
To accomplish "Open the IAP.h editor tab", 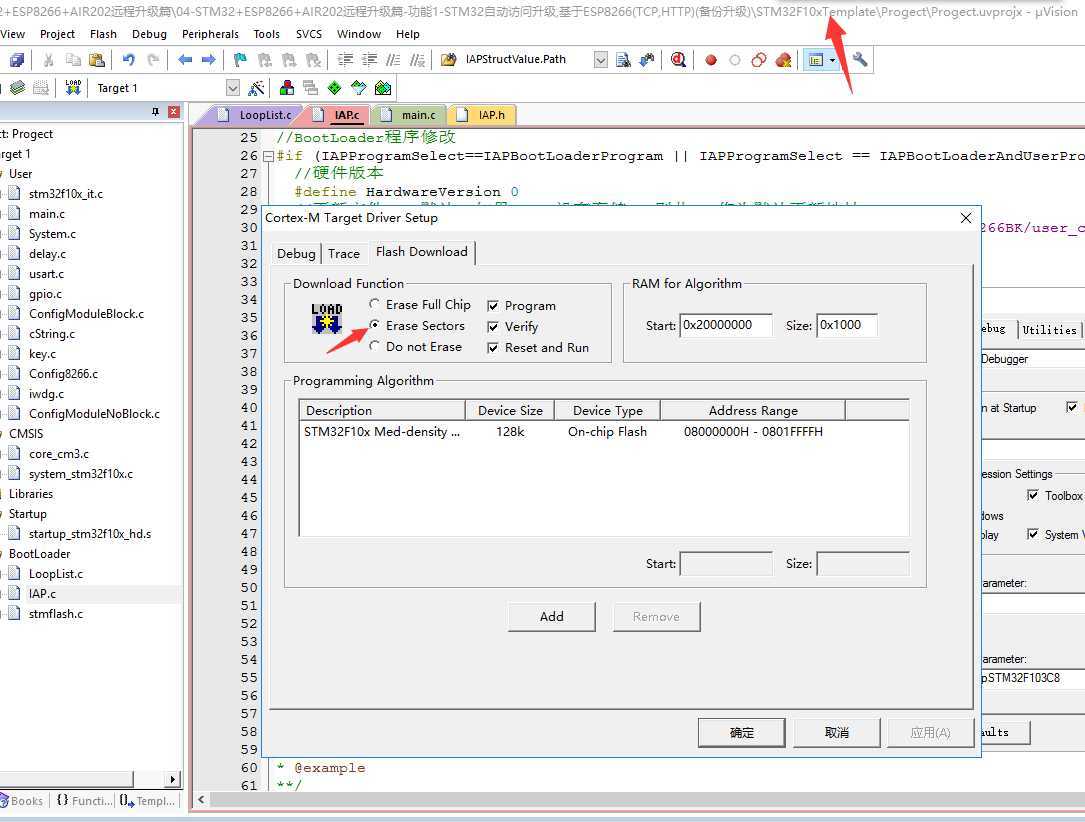I will tap(485, 115).
